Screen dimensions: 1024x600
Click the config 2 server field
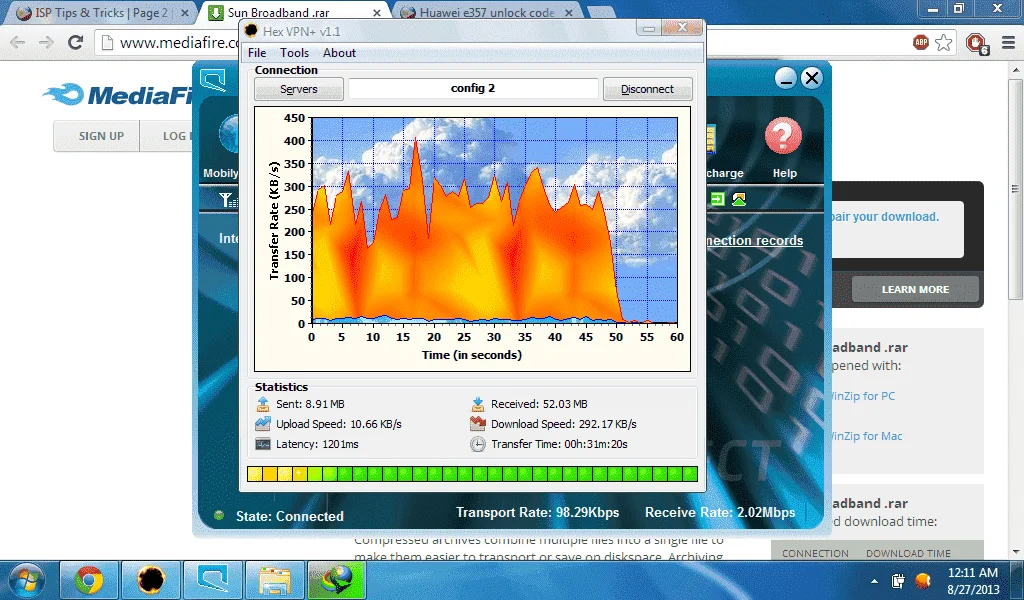[473, 88]
